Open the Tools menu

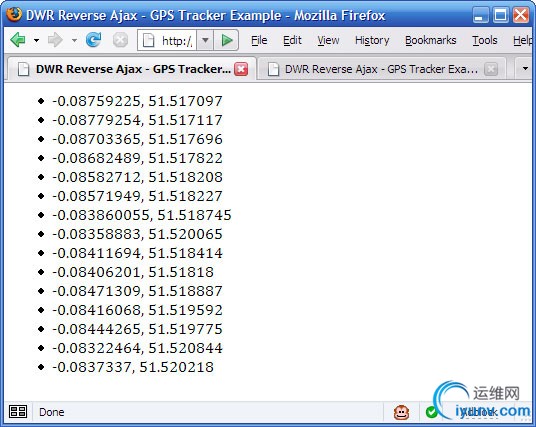[485, 40]
